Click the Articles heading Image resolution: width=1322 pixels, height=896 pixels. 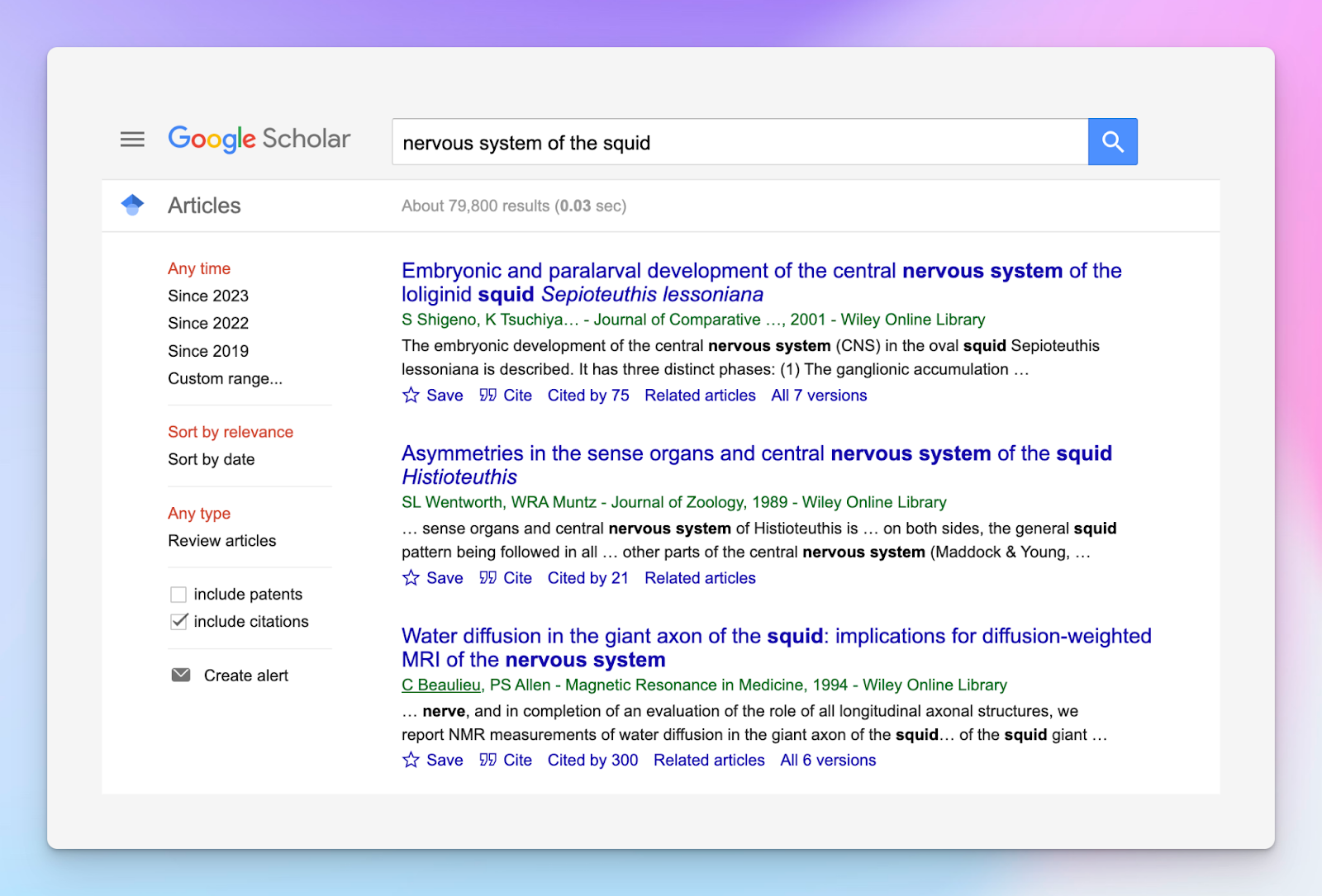click(204, 206)
